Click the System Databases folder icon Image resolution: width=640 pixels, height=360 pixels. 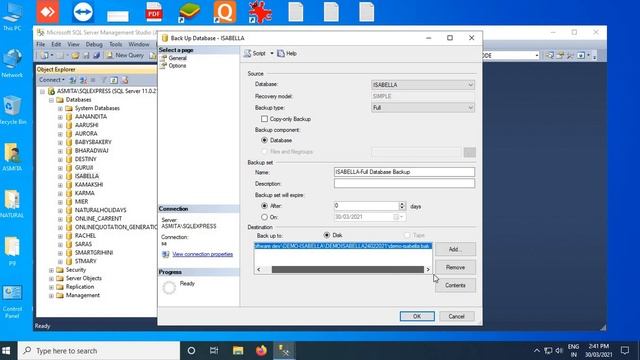pyautogui.click(x=69, y=108)
